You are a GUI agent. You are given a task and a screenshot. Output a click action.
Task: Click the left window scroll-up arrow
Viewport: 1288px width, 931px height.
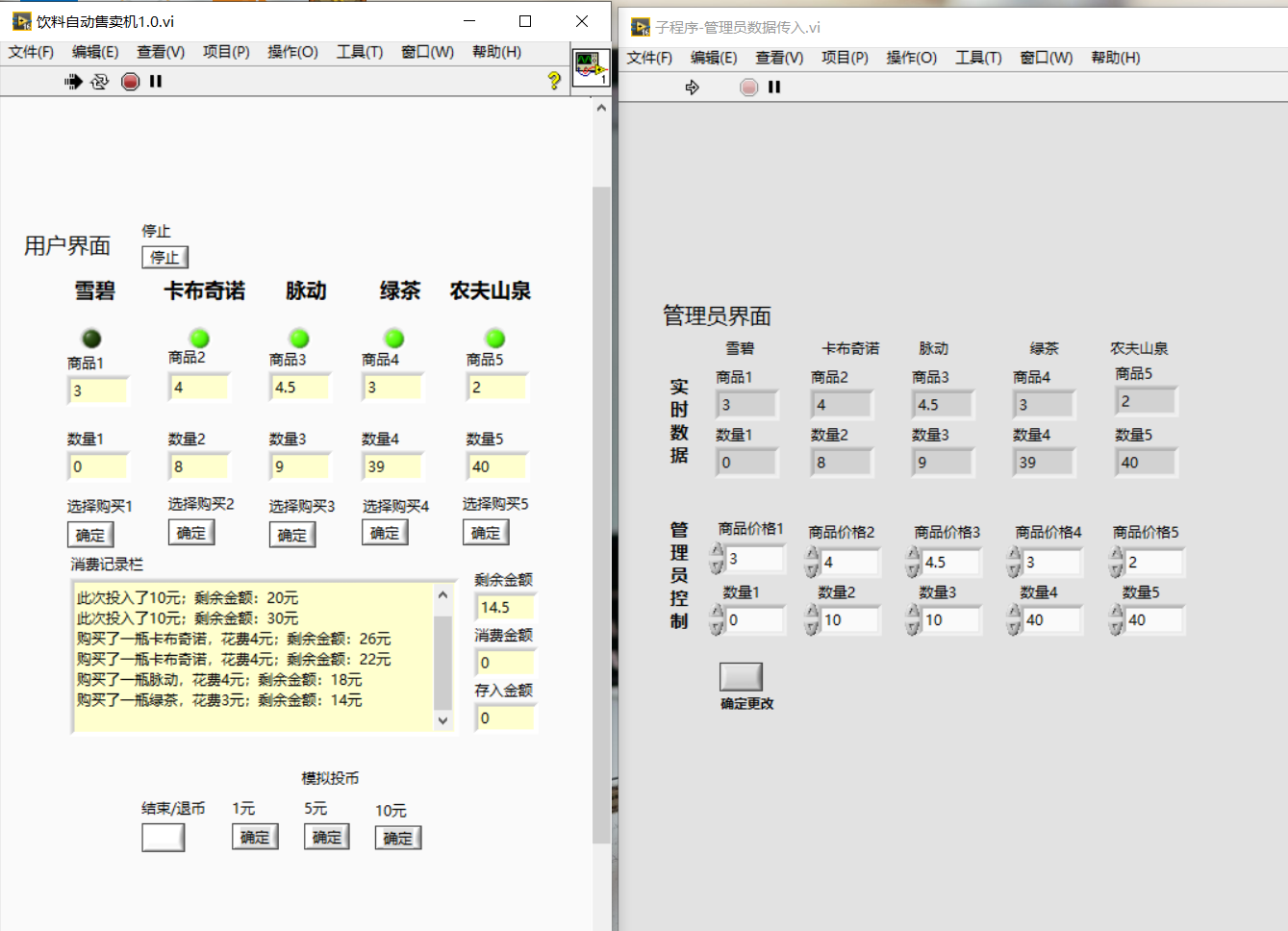(x=601, y=108)
